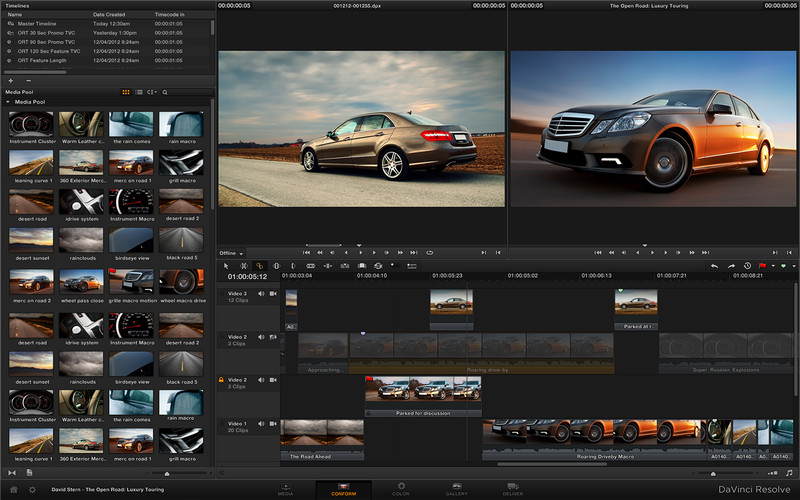The image size is (800, 500).
Task: Collapse the Media Pool folder triangle
Action: point(8,102)
